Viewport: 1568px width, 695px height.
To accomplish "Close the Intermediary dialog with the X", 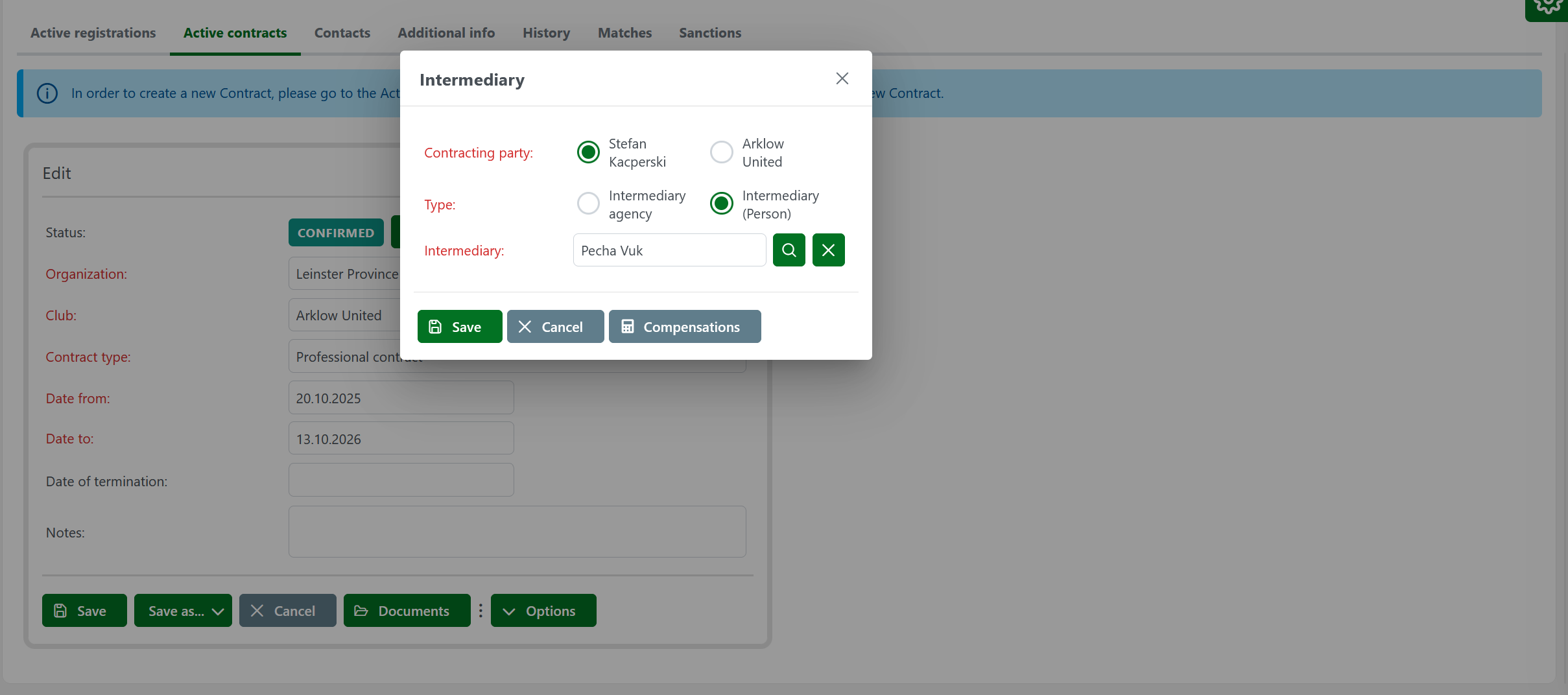I will (x=842, y=78).
